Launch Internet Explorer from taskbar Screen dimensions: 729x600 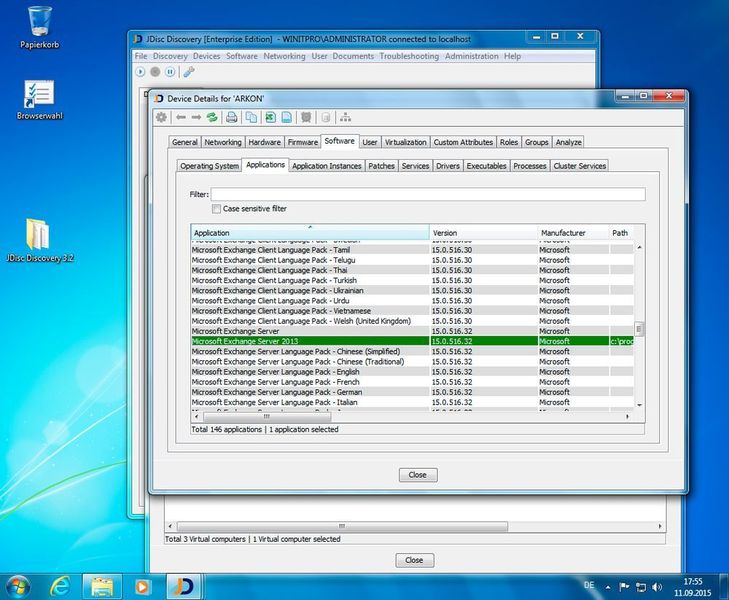pyautogui.click(x=60, y=587)
